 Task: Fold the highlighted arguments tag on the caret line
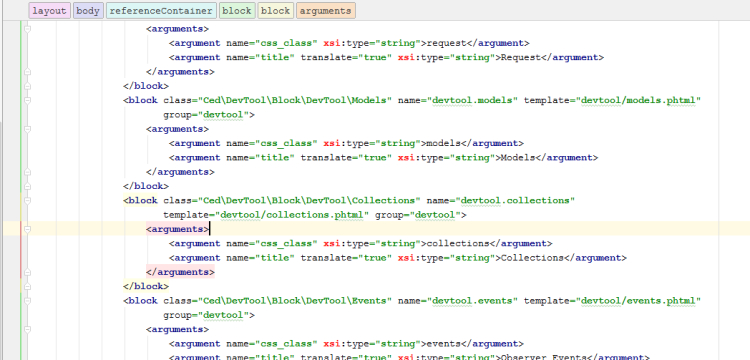click(27, 229)
